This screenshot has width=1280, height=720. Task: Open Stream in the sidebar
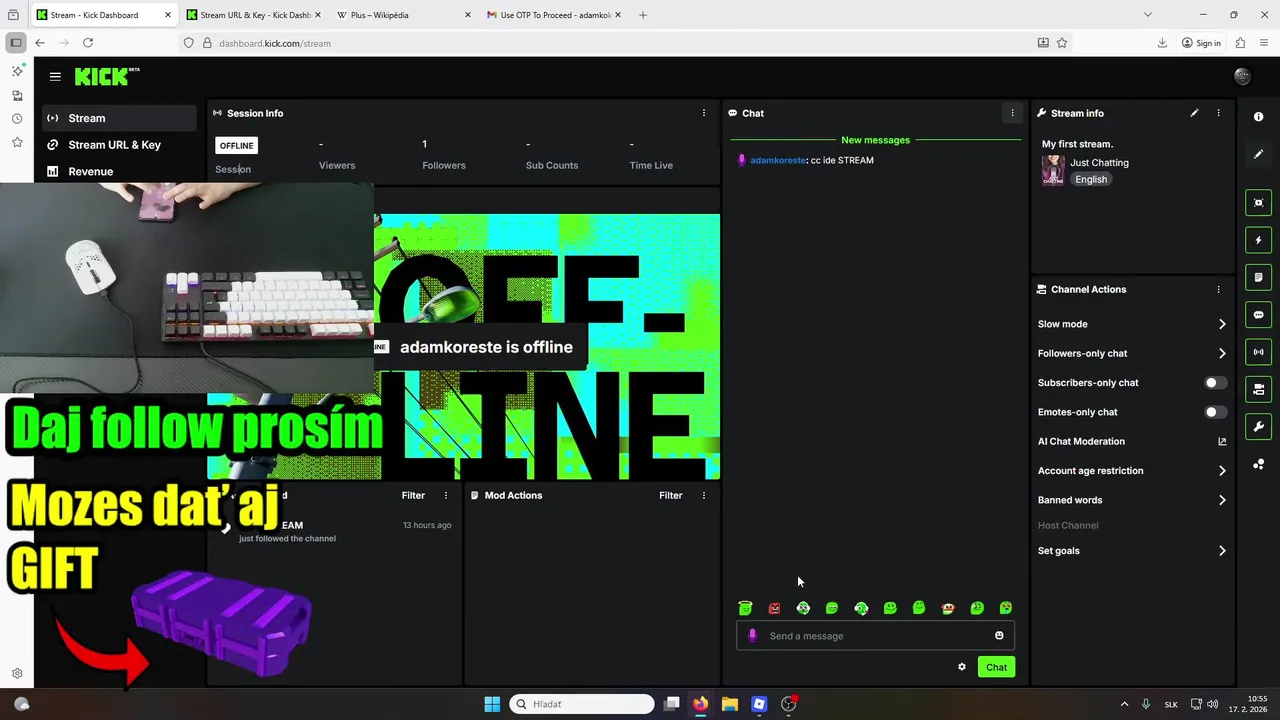[x=119, y=118]
